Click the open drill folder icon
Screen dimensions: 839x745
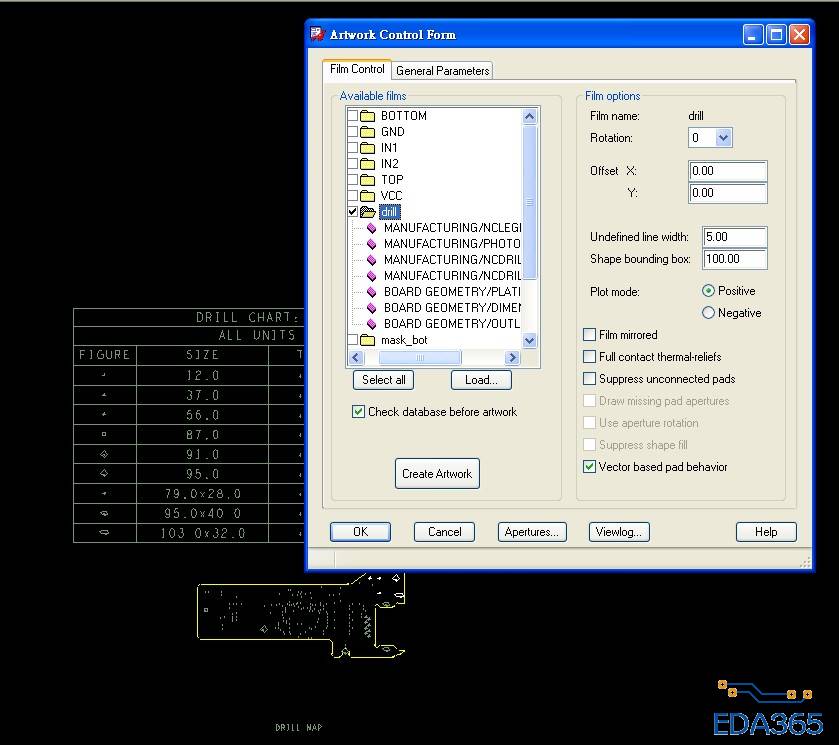[367, 212]
